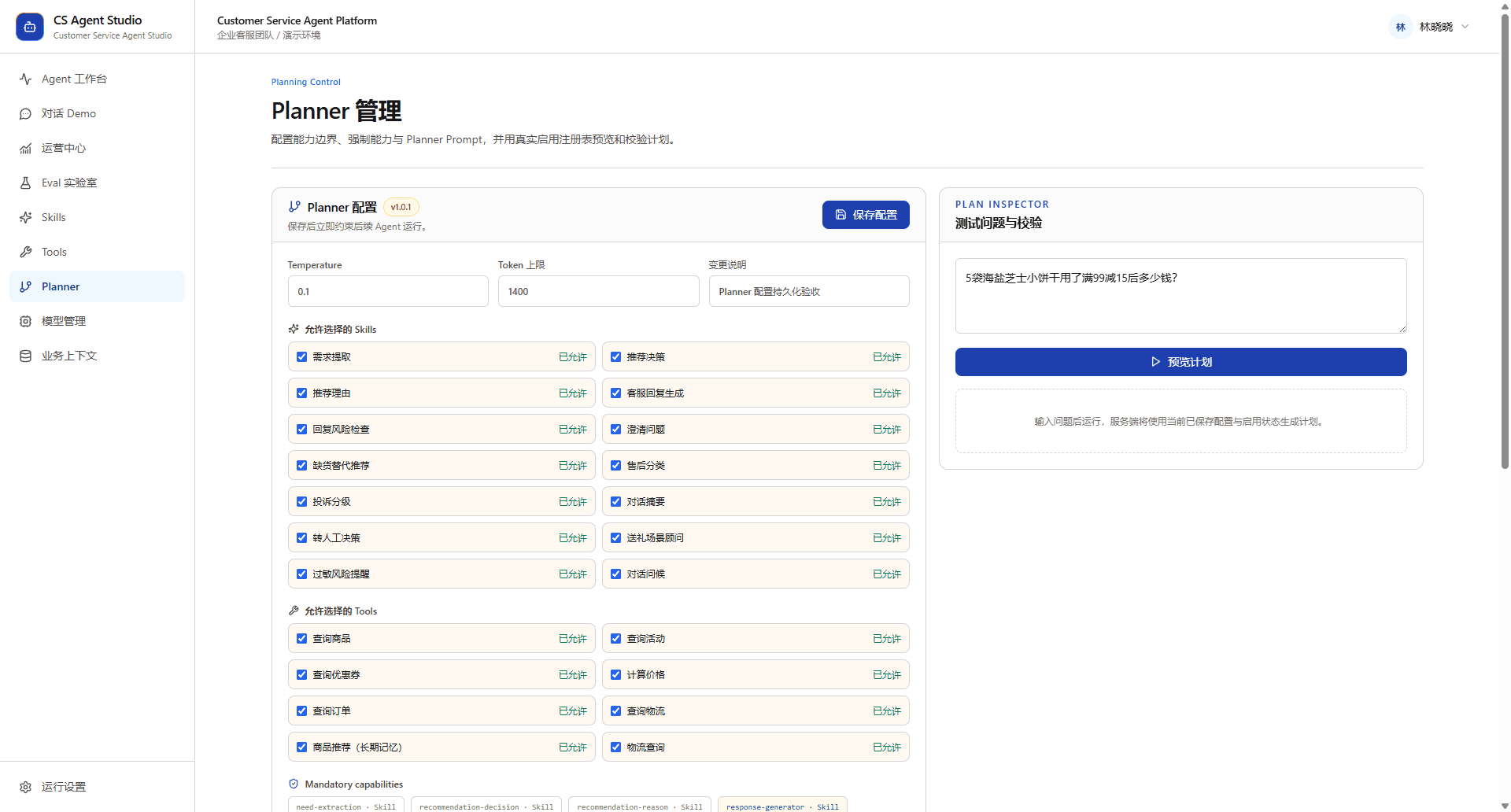Toggle the 物流查询 tool checkbox
This screenshot has width=1511, height=812.
616,747
